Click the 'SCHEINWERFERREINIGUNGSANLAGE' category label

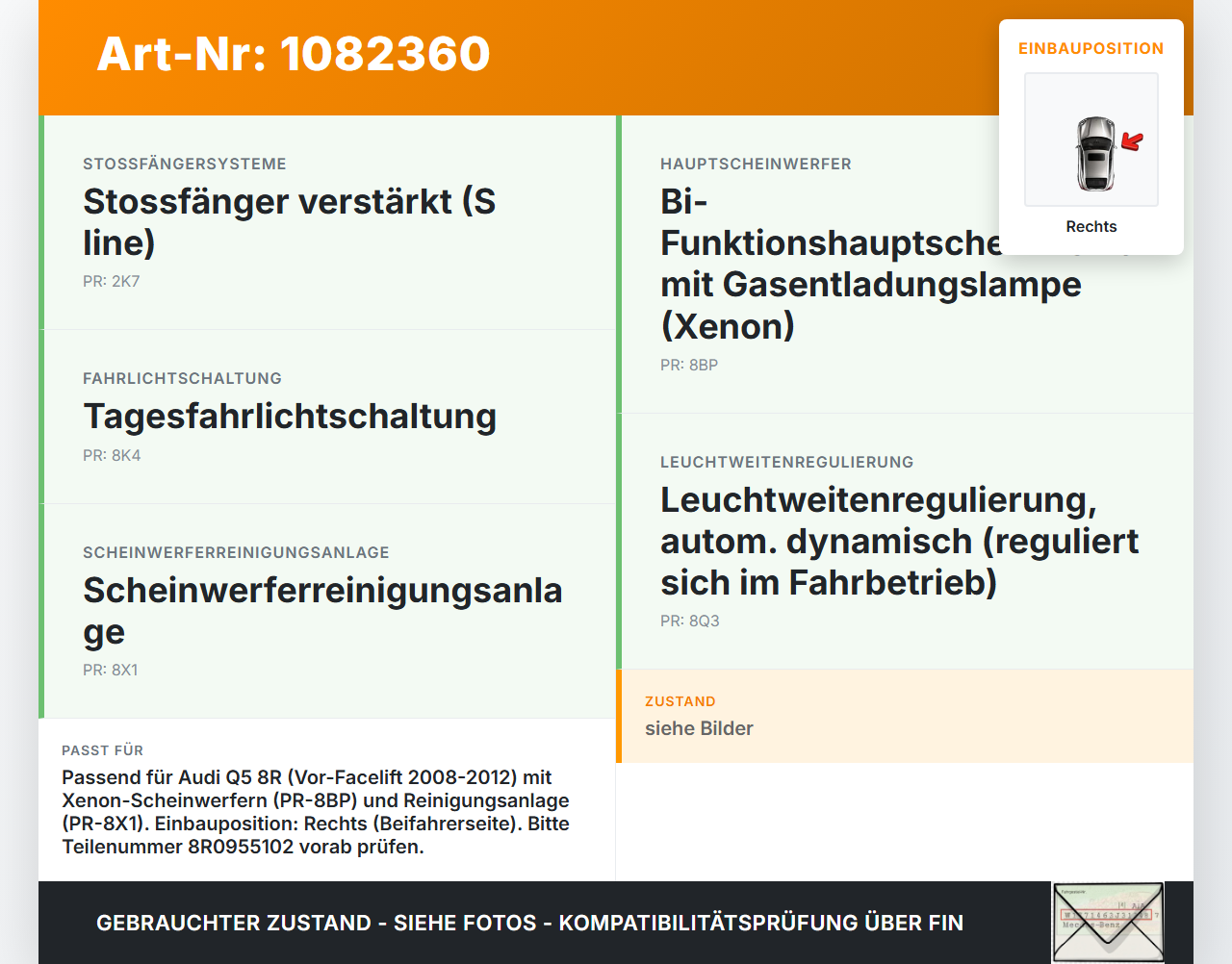coord(237,552)
